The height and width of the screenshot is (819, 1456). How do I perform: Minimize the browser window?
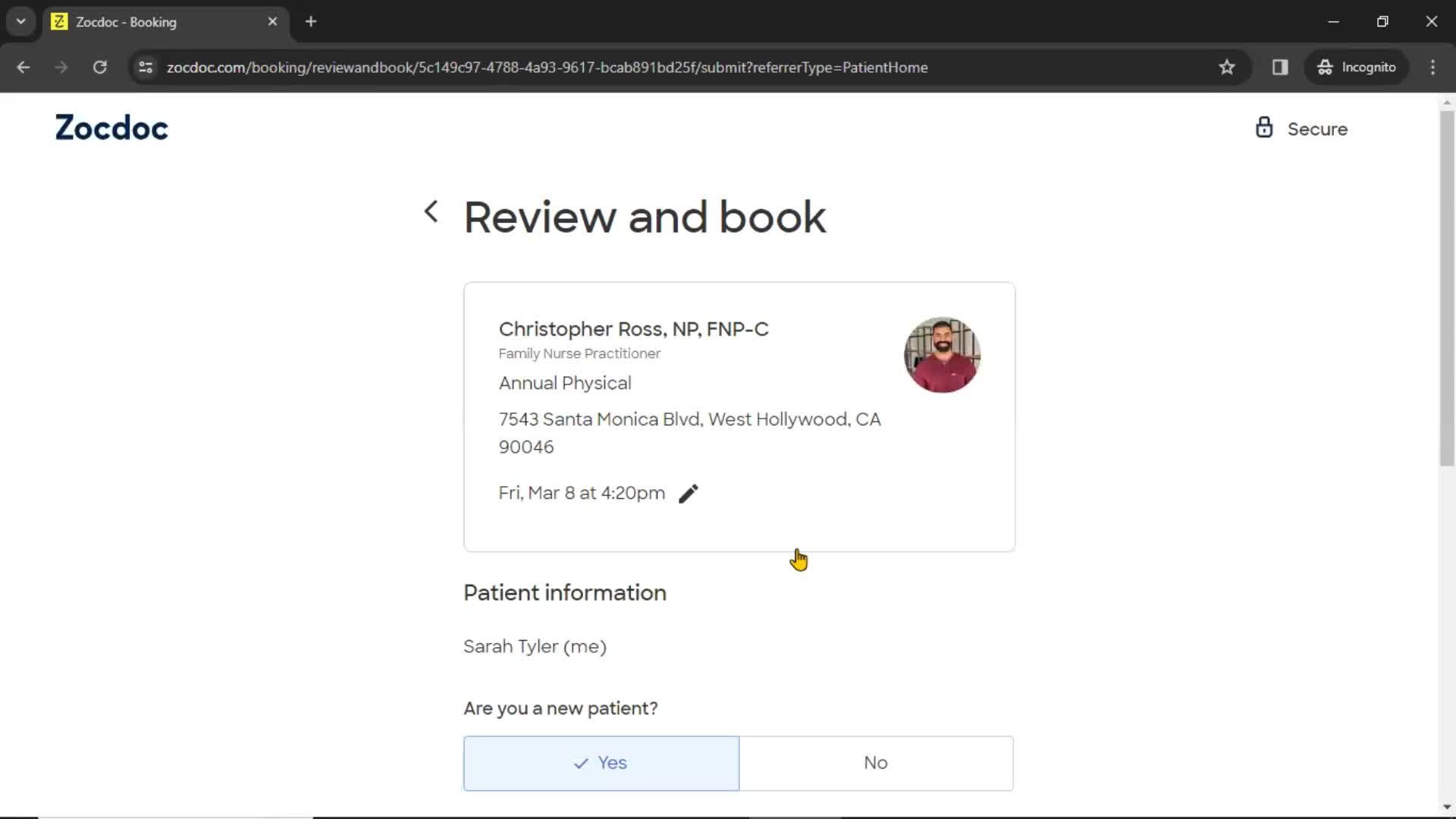click(x=1334, y=22)
